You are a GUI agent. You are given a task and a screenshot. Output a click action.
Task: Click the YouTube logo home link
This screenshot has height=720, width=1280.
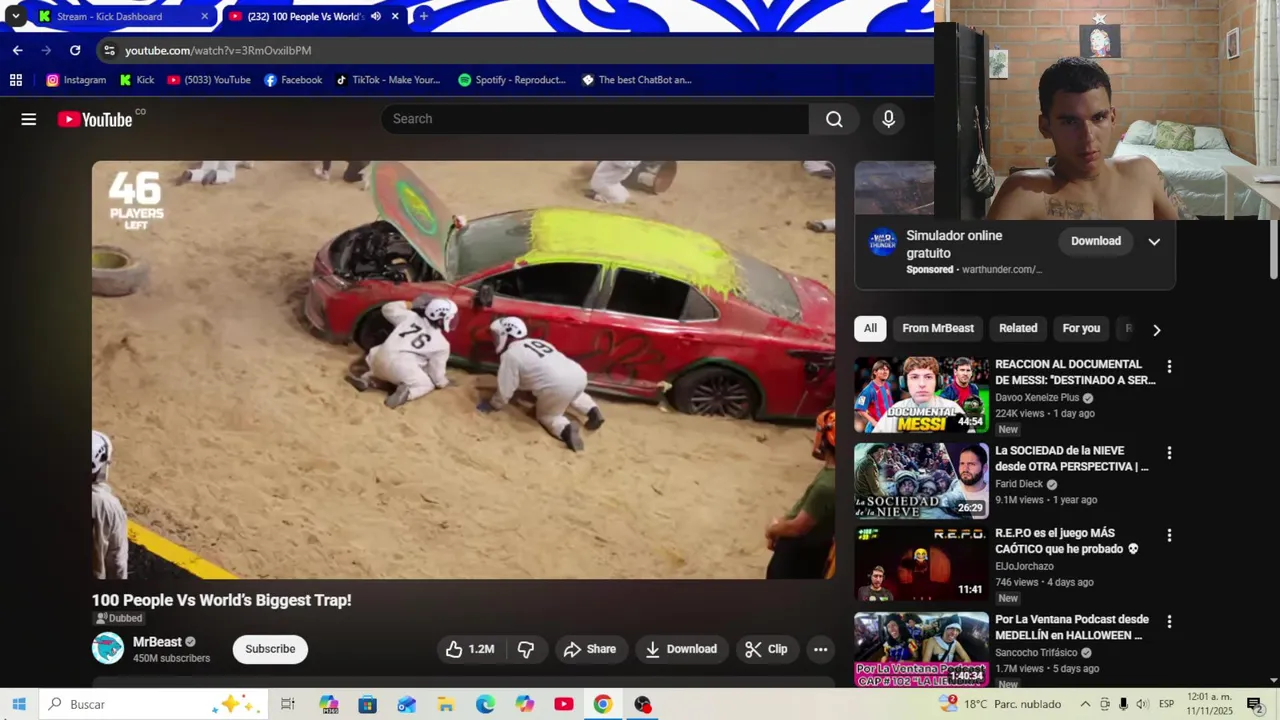pos(95,119)
